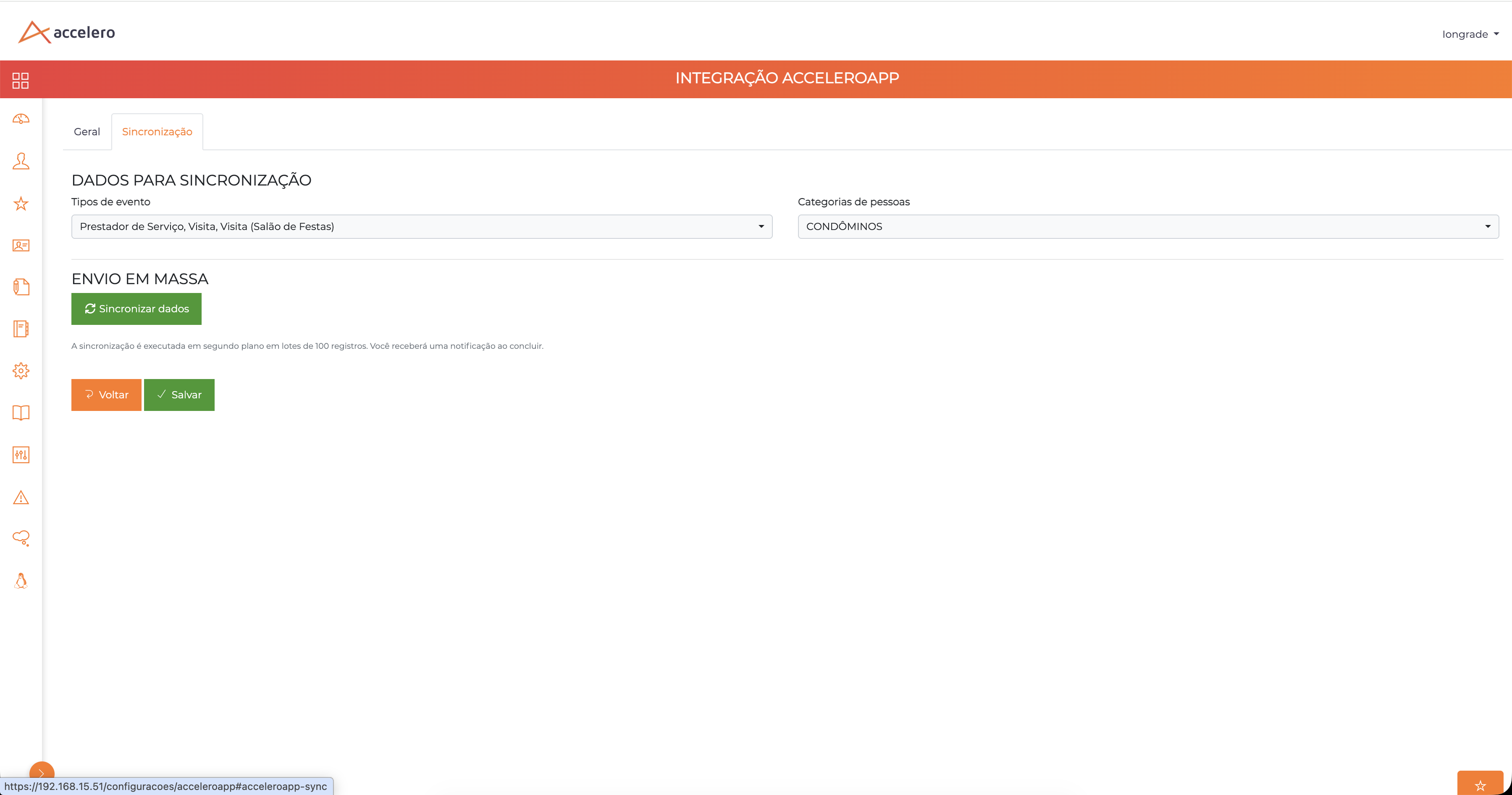Open the dashboard gauge sidebar icon
The image size is (1512, 795).
point(21,119)
